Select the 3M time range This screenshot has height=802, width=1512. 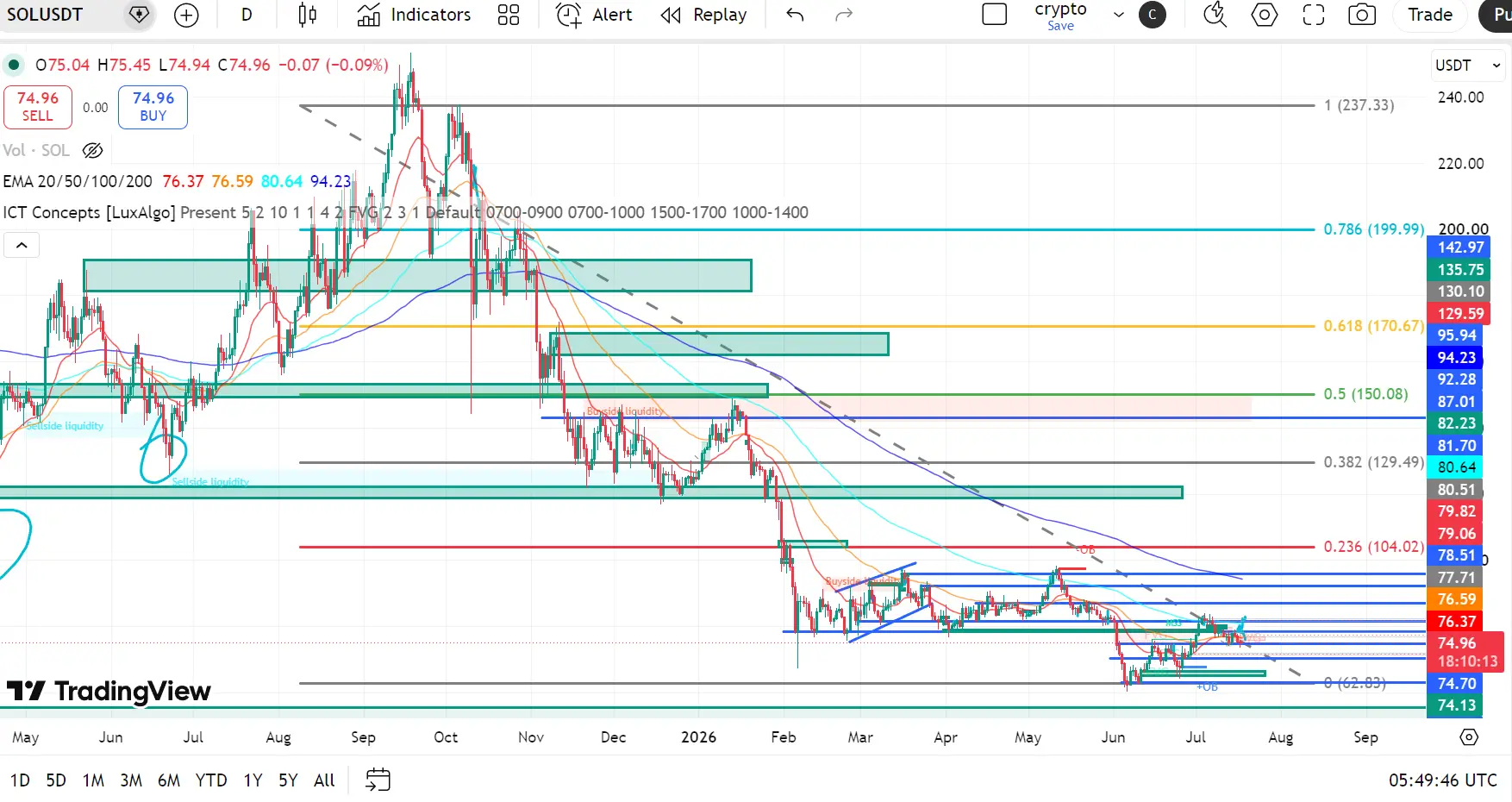click(131, 780)
